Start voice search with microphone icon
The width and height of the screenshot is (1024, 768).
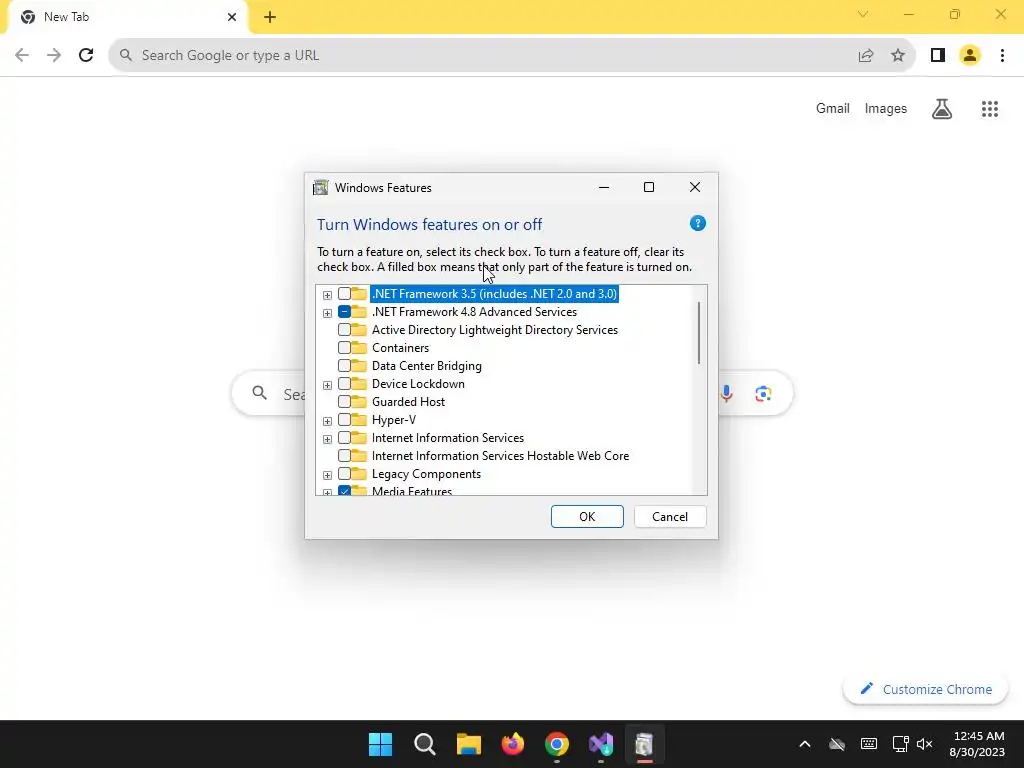point(726,394)
